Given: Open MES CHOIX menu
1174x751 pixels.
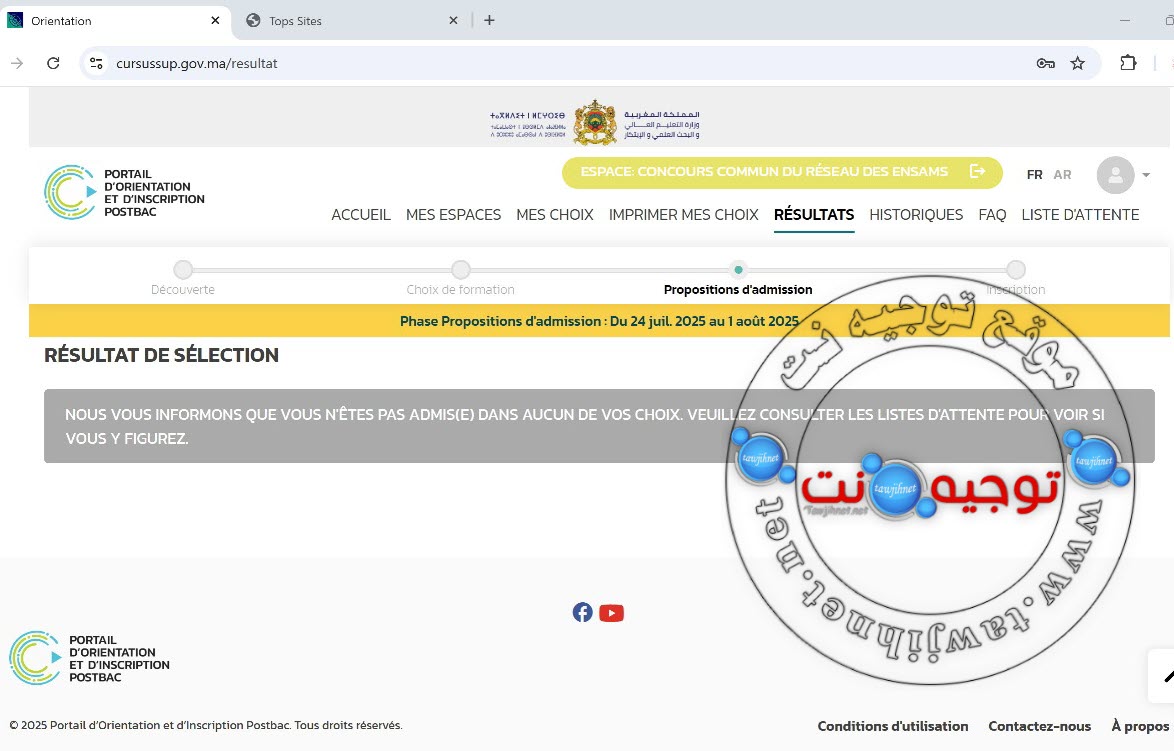Looking at the screenshot, I should tap(555, 215).
